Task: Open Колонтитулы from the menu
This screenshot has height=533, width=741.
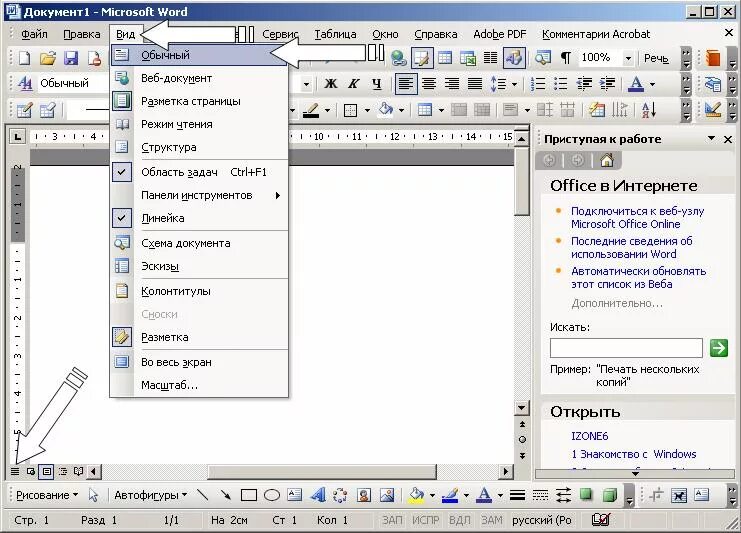Action: point(199,291)
